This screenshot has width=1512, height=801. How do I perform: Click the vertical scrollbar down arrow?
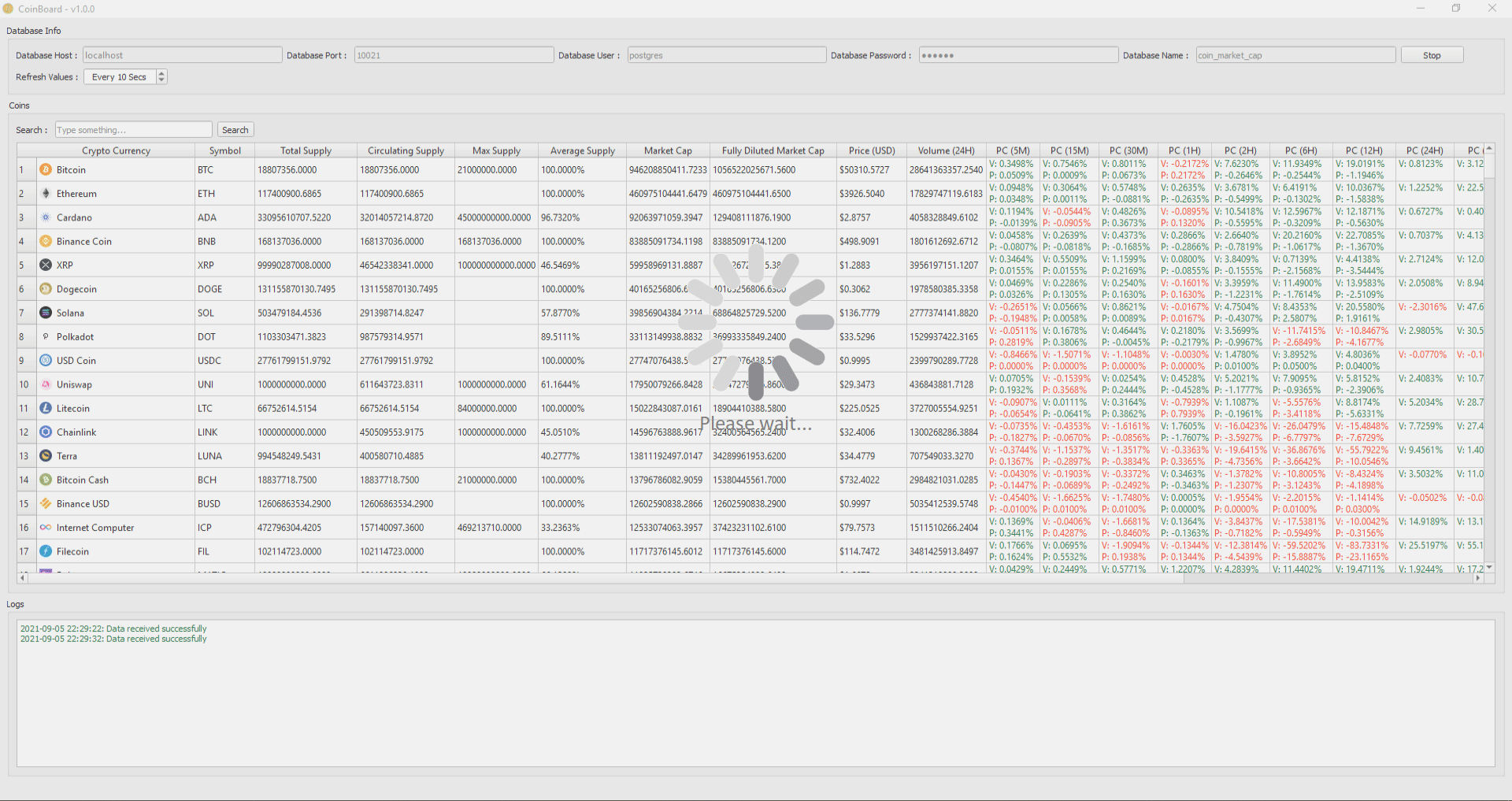[x=1488, y=567]
